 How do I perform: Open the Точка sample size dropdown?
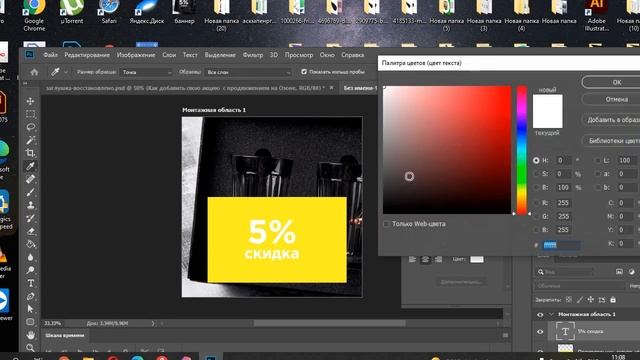(146, 72)
